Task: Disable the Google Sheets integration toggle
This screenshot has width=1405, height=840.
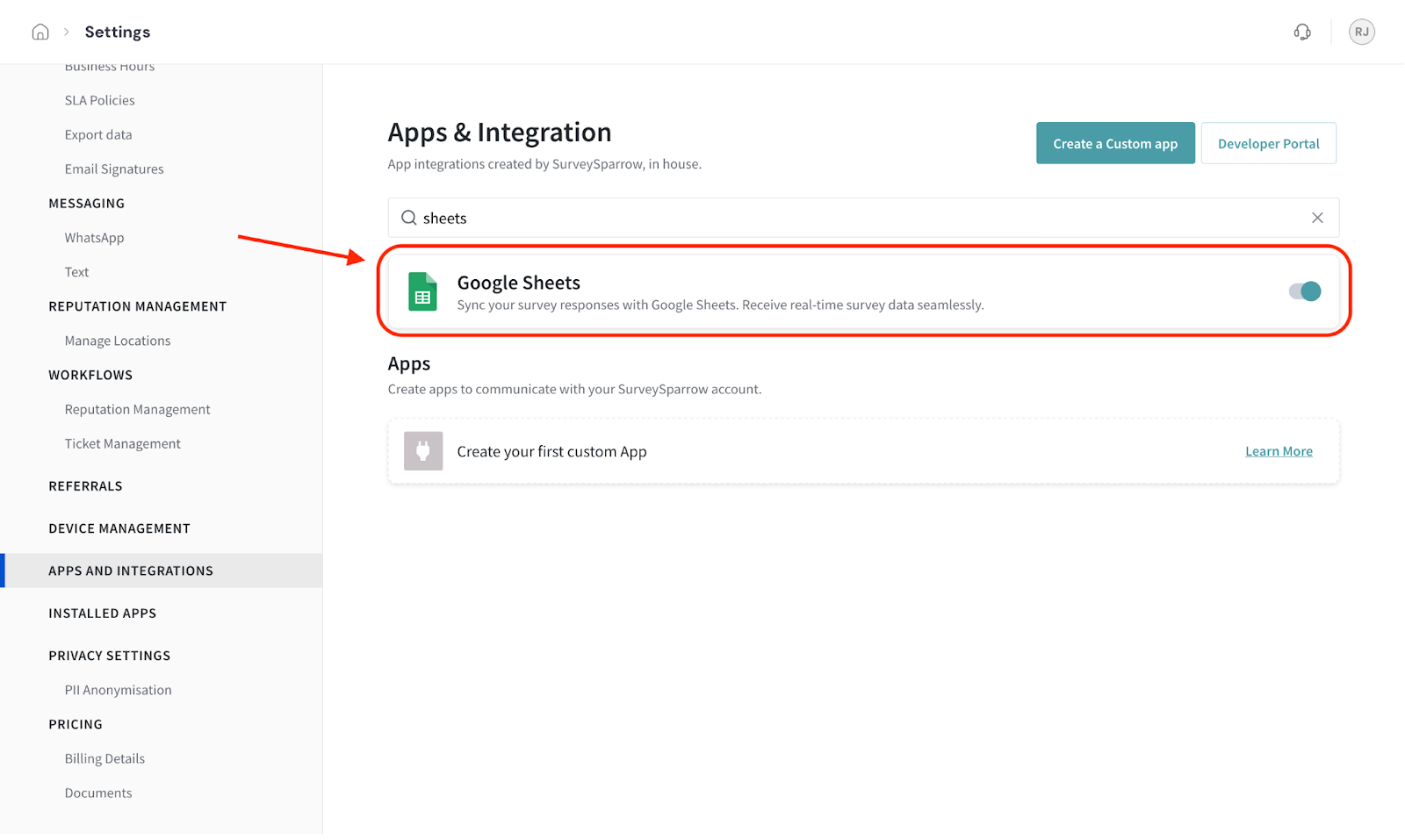Action: point(1305,291)
